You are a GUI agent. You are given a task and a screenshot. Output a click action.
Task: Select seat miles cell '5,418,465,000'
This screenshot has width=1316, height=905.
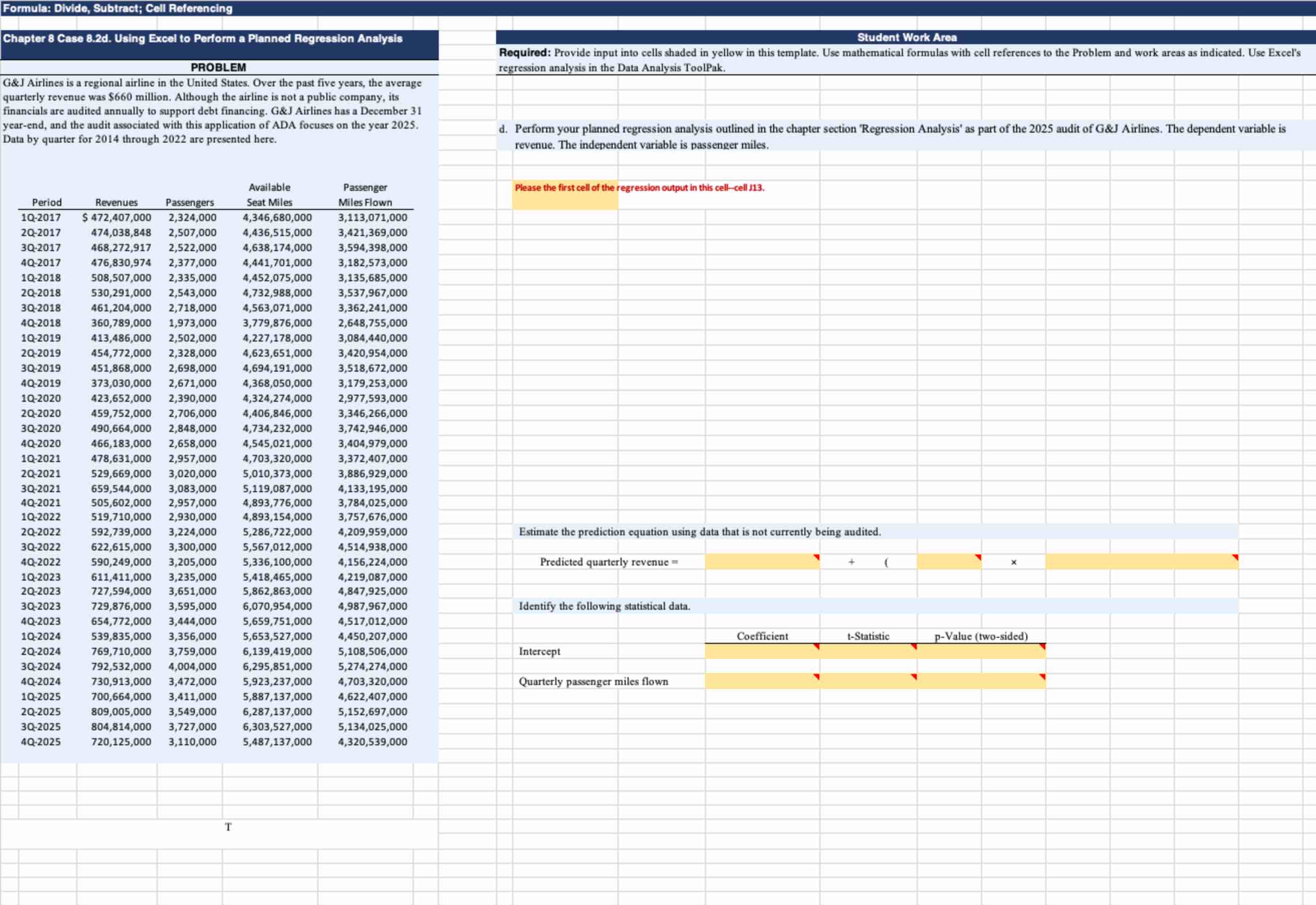277,577
